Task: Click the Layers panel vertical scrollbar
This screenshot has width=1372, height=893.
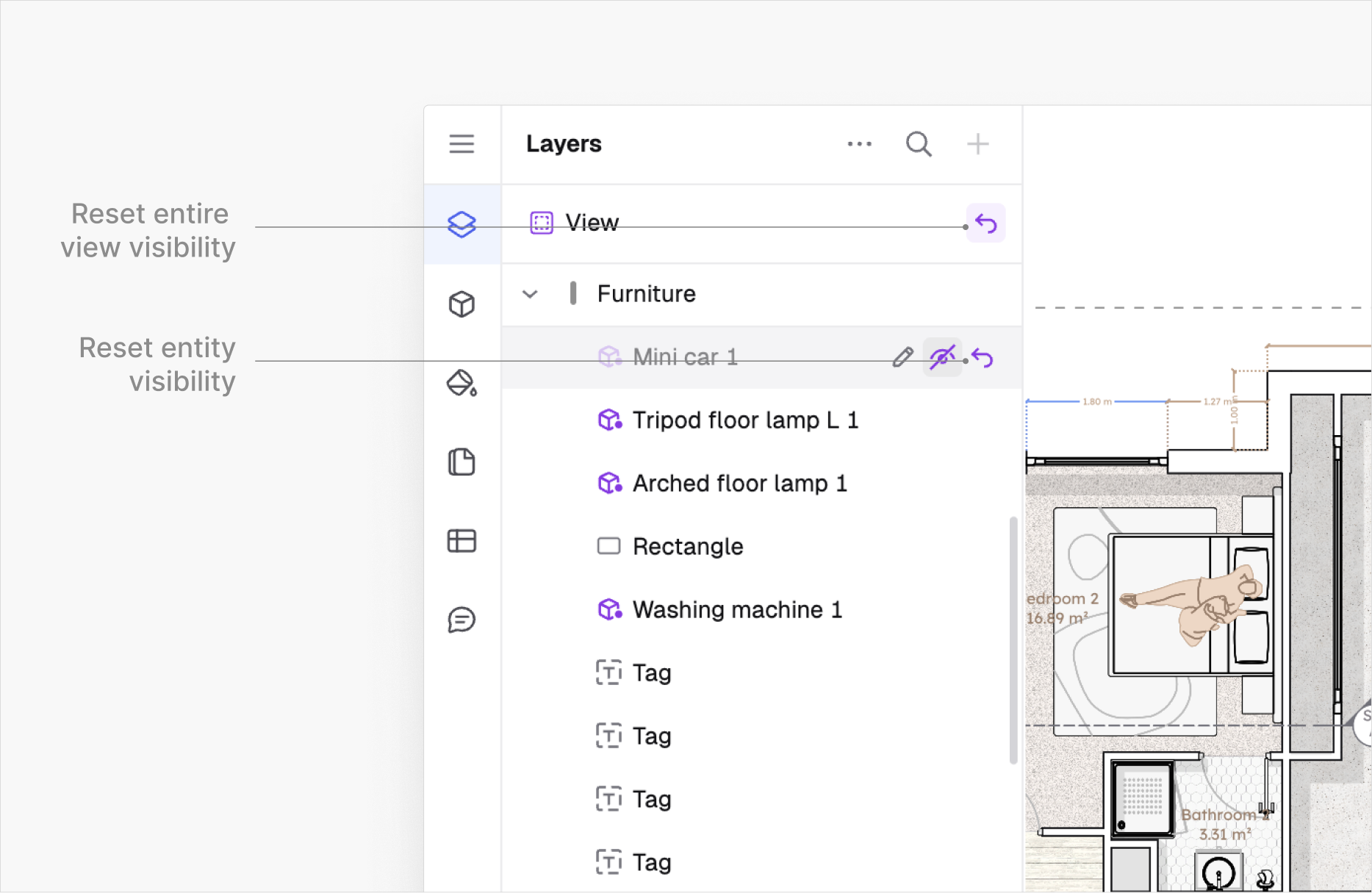Action: coord(1013,639)
